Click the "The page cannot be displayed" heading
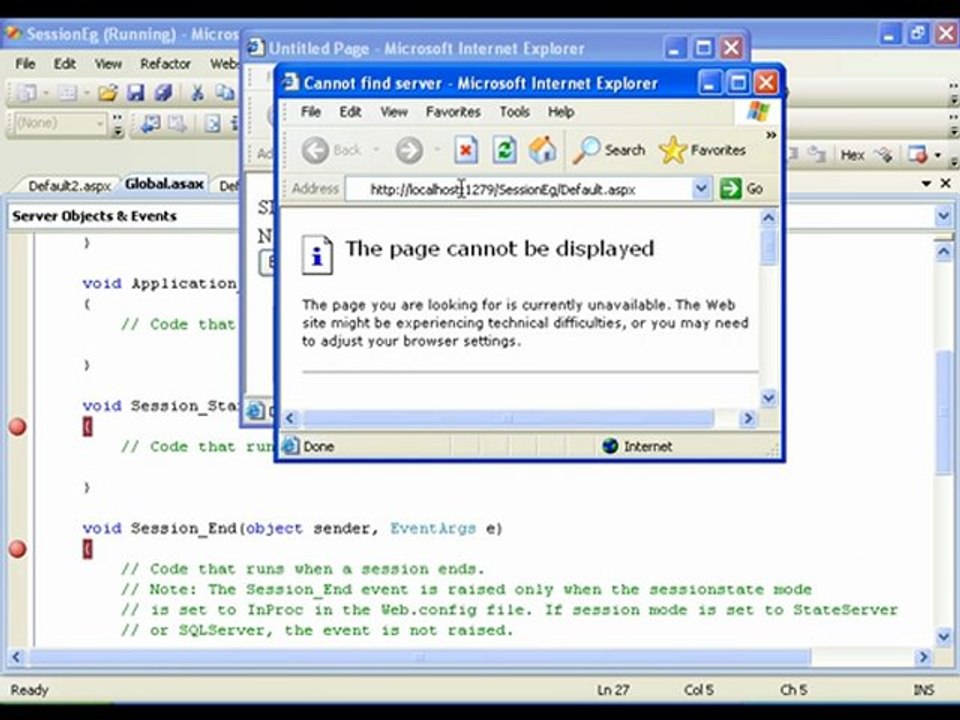Image resolution: width=960 pixels, height=720 pixels. (x=500, y=249)
